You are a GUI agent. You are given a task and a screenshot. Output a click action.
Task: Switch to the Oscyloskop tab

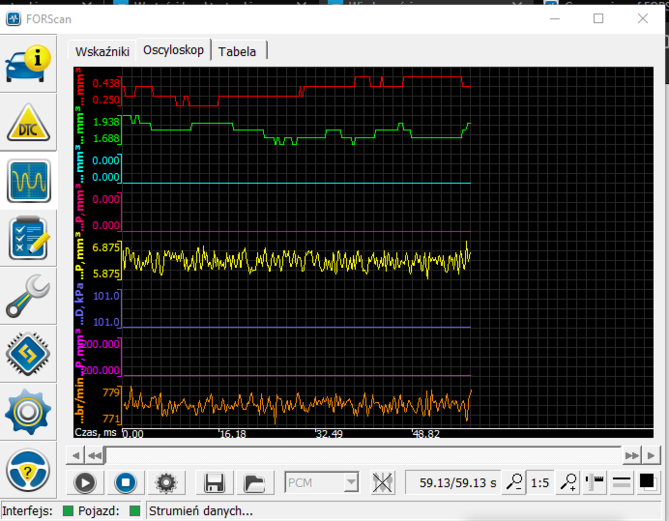[x=173, y=50]
